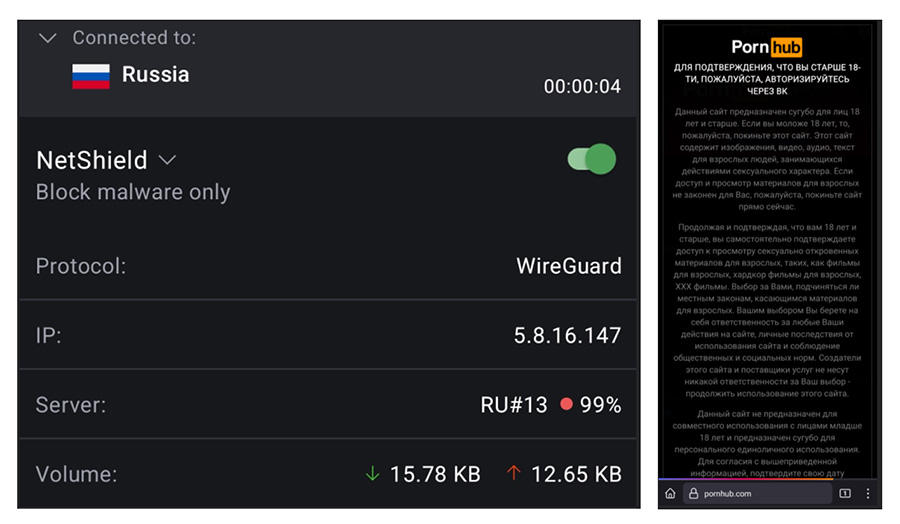The width and height of the screenshot is (900, 524).
Task: Click the red upload arrow icon
Action: tap(514, 473)
